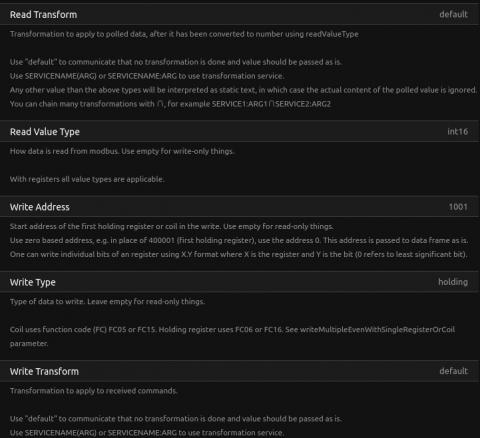Click the 'Type of data to write' description
This screenshot has width=480, height=438.
click(107, 302)
